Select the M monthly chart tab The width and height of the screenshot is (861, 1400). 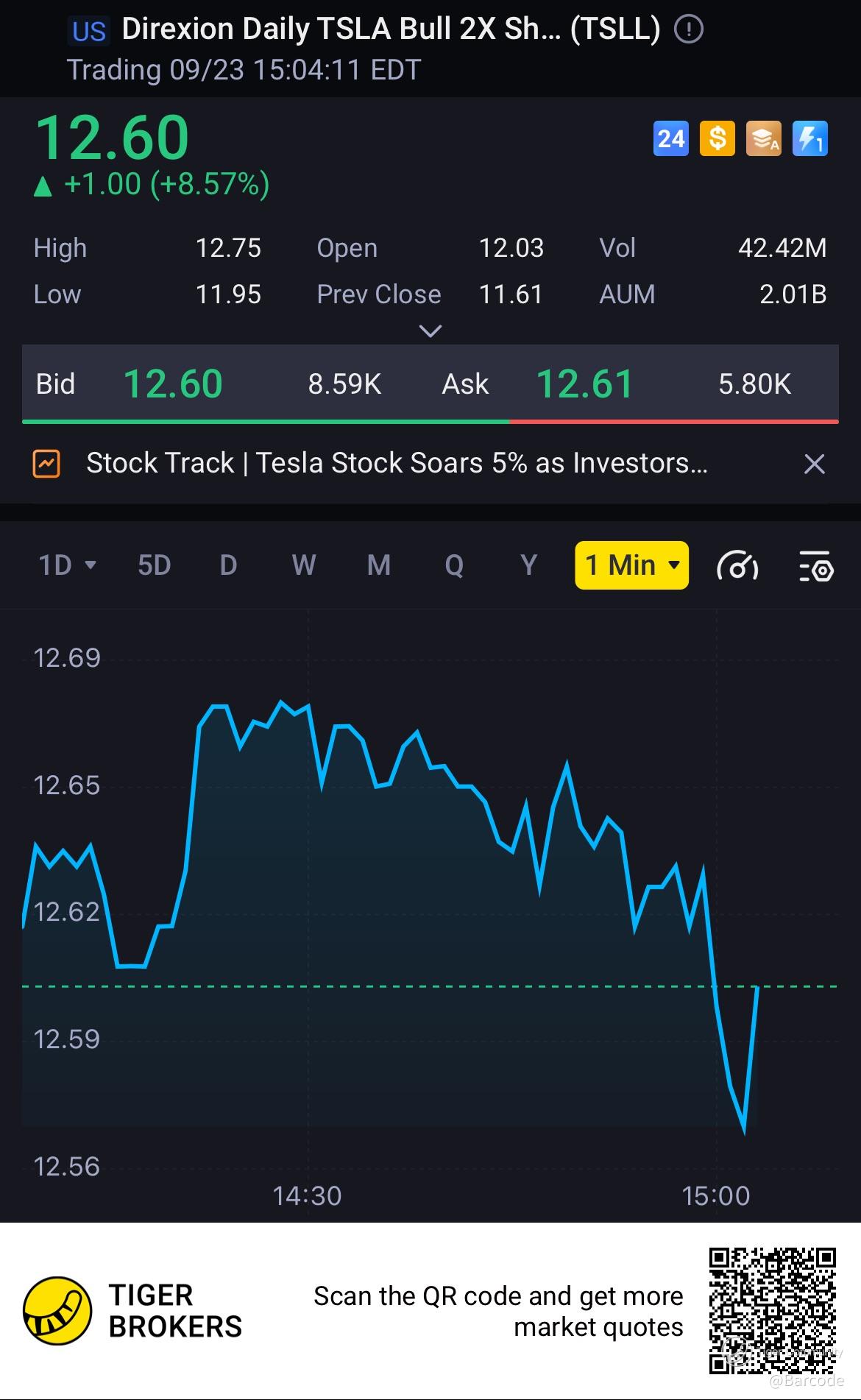[378, 565]
